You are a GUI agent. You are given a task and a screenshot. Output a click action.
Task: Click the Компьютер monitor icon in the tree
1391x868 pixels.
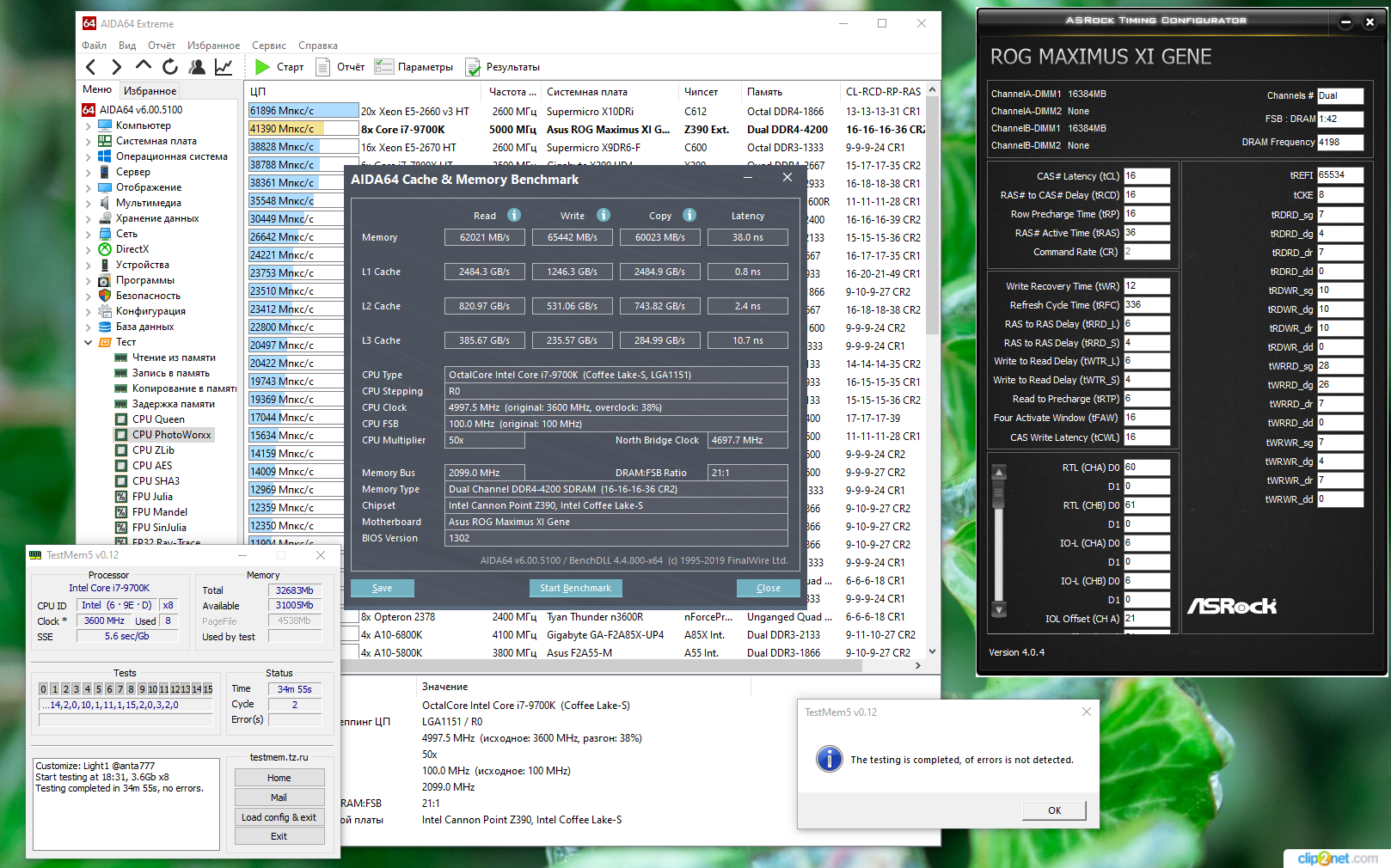[x=105, y=125]
